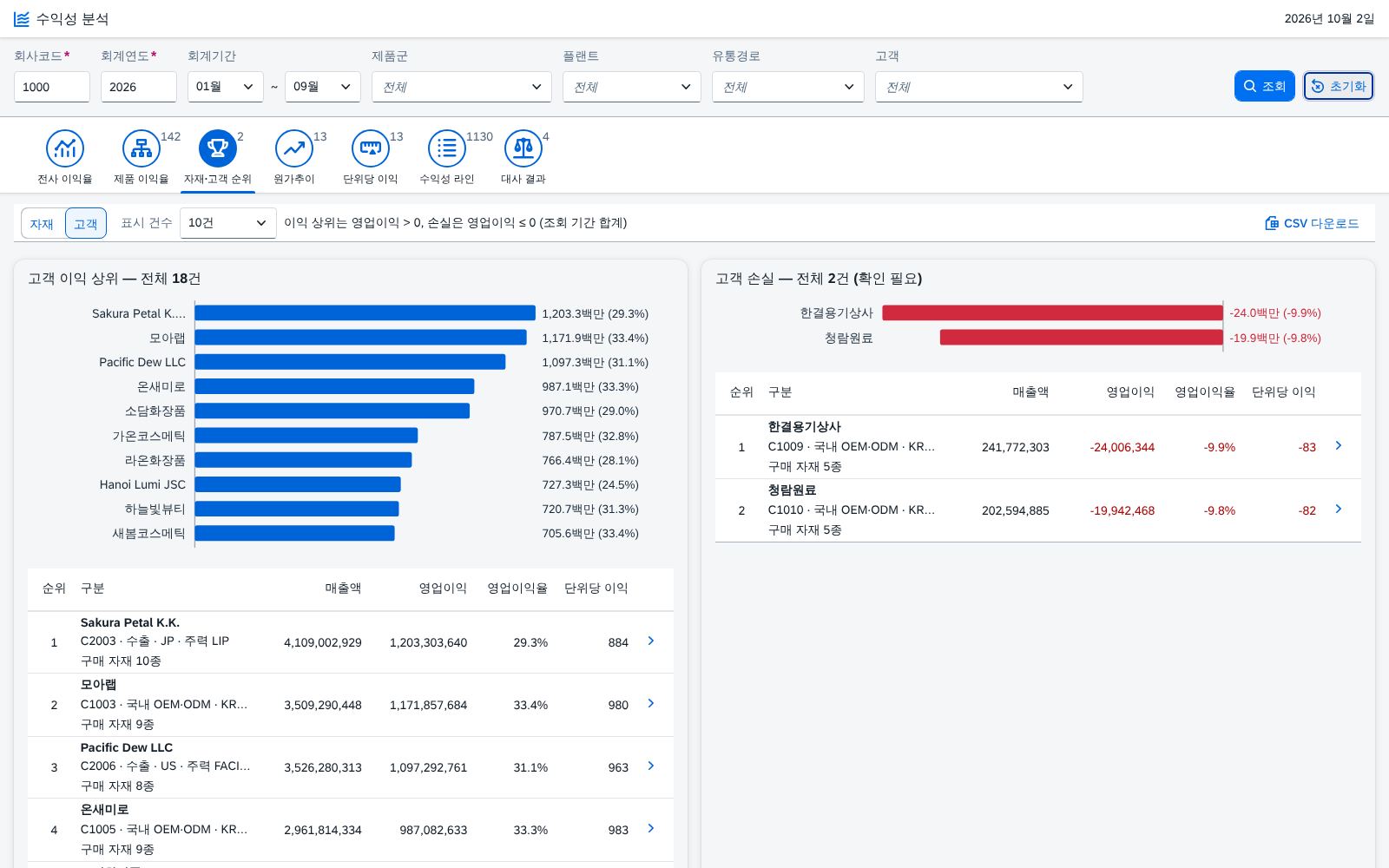Click the 조회 search button
The height and width of the screenshot is (868, 1389).
[x=1265, y=86]
